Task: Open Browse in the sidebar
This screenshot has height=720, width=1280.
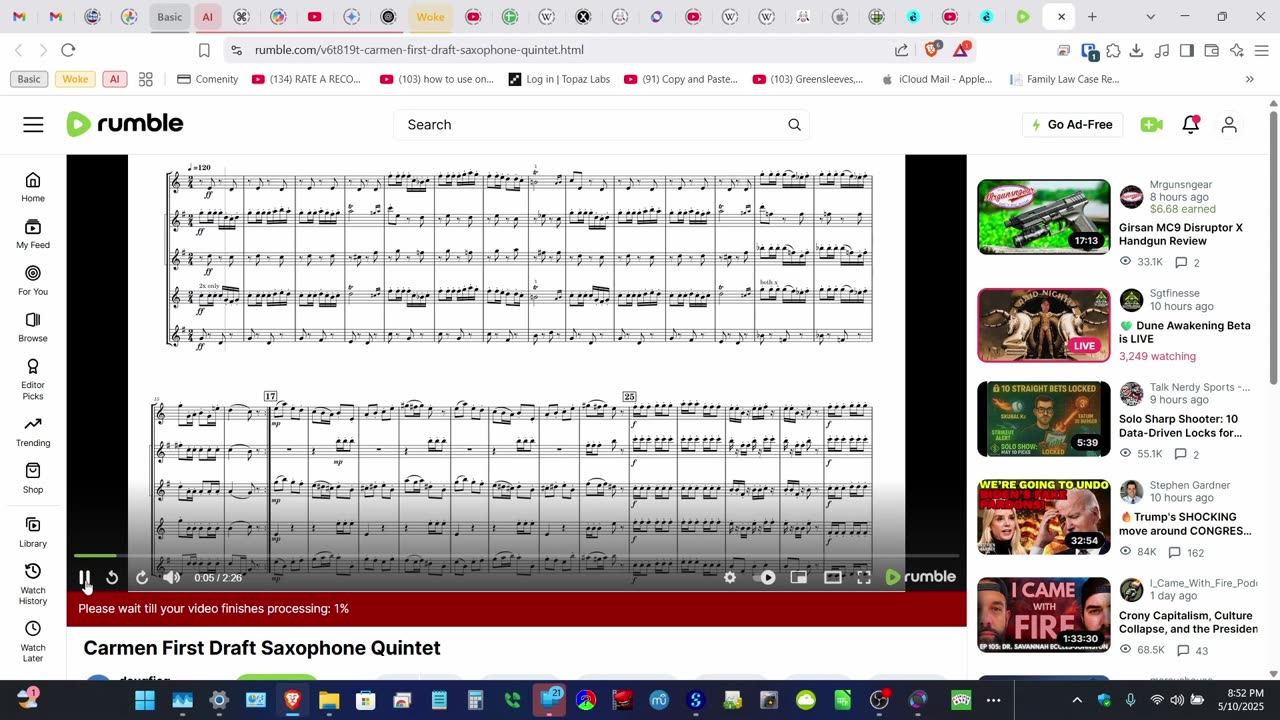Action: point(33,328)
